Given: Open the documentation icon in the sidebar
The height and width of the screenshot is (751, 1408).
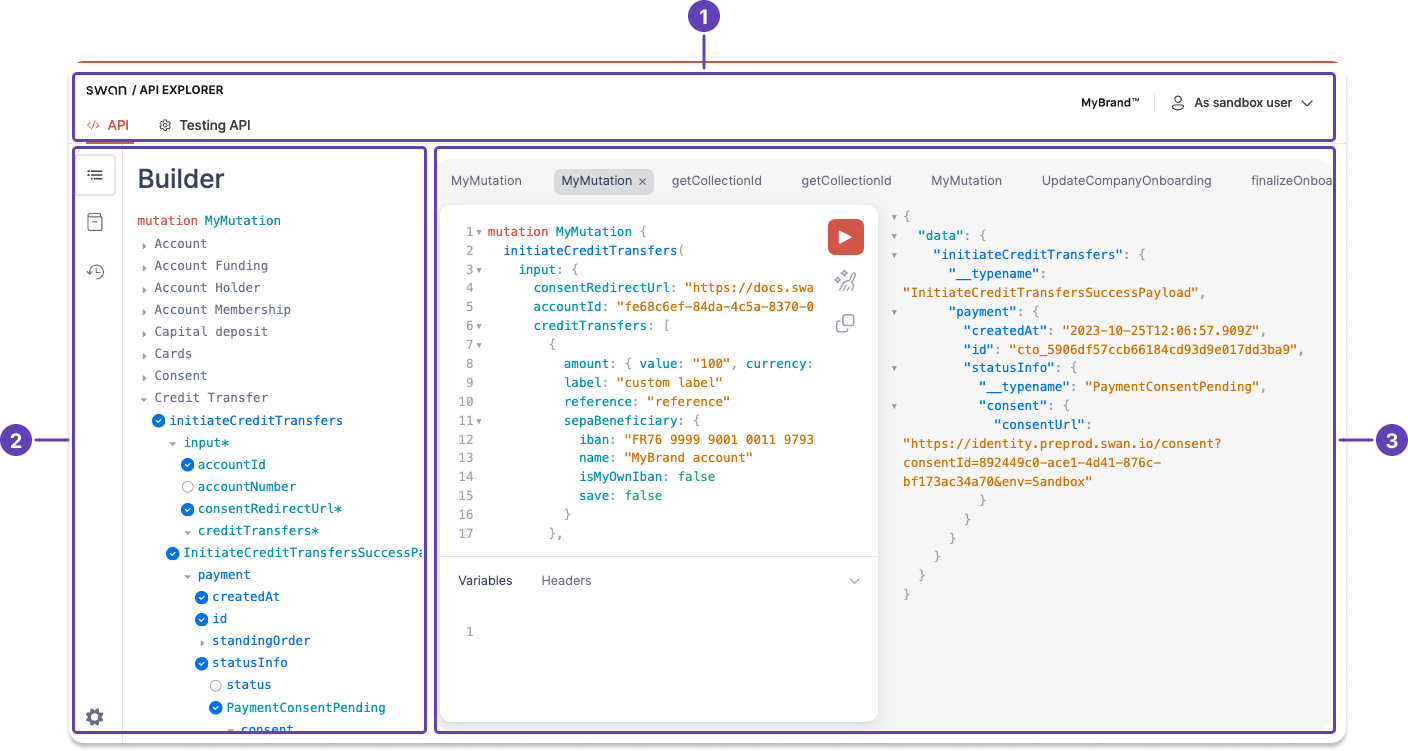Looking at the screenshot, I should pyautogui.click(x=95, y=221).
